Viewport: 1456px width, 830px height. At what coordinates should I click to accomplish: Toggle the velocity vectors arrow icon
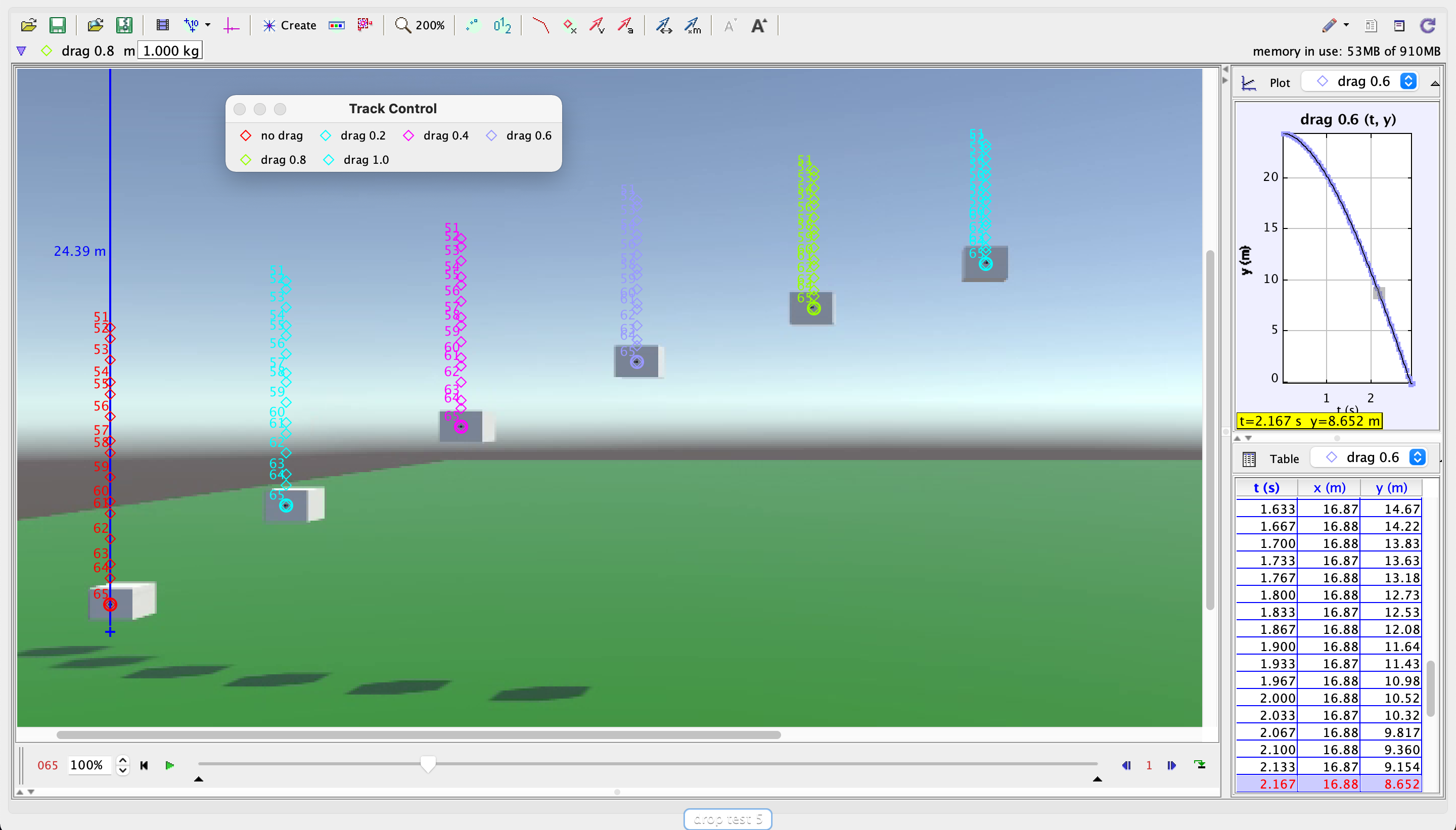pos(597,25)
